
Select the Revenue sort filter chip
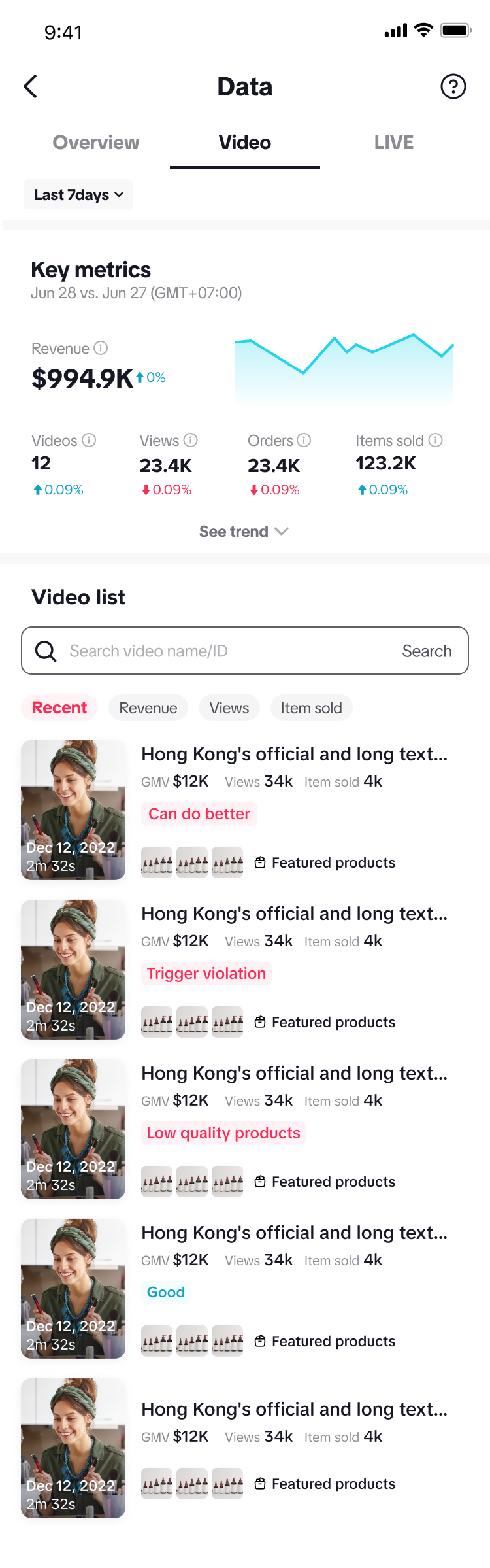[148, 707]
